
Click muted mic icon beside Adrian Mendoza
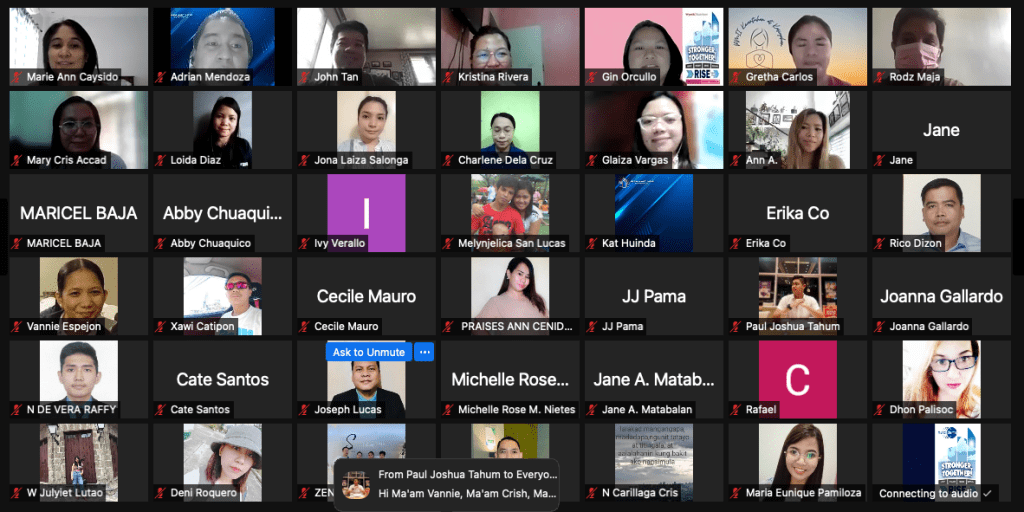160,77
